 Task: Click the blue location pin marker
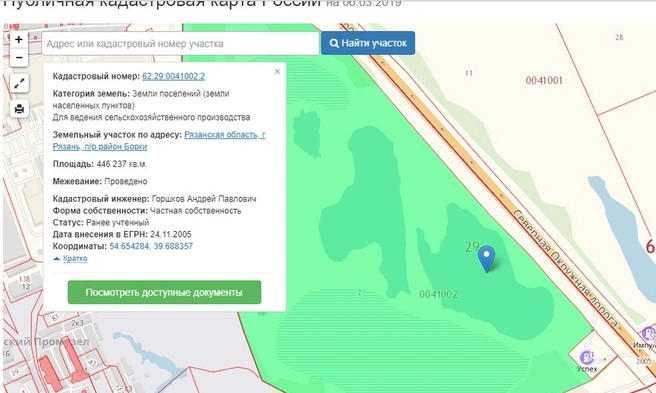[486, 258]
